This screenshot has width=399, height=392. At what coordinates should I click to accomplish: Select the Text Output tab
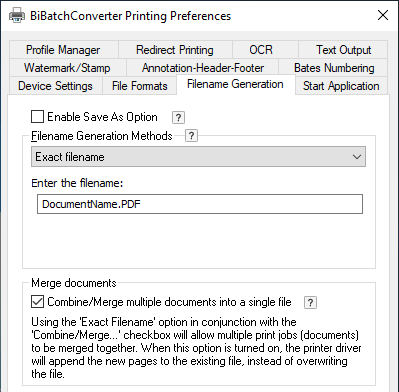tap(343, 50)
